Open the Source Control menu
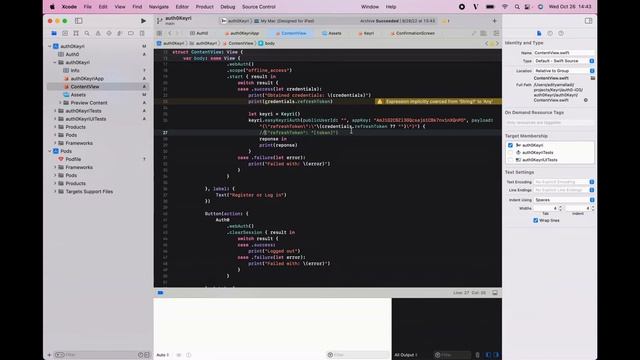This screenshot has height=360, width=640. [x=258, y=7]
